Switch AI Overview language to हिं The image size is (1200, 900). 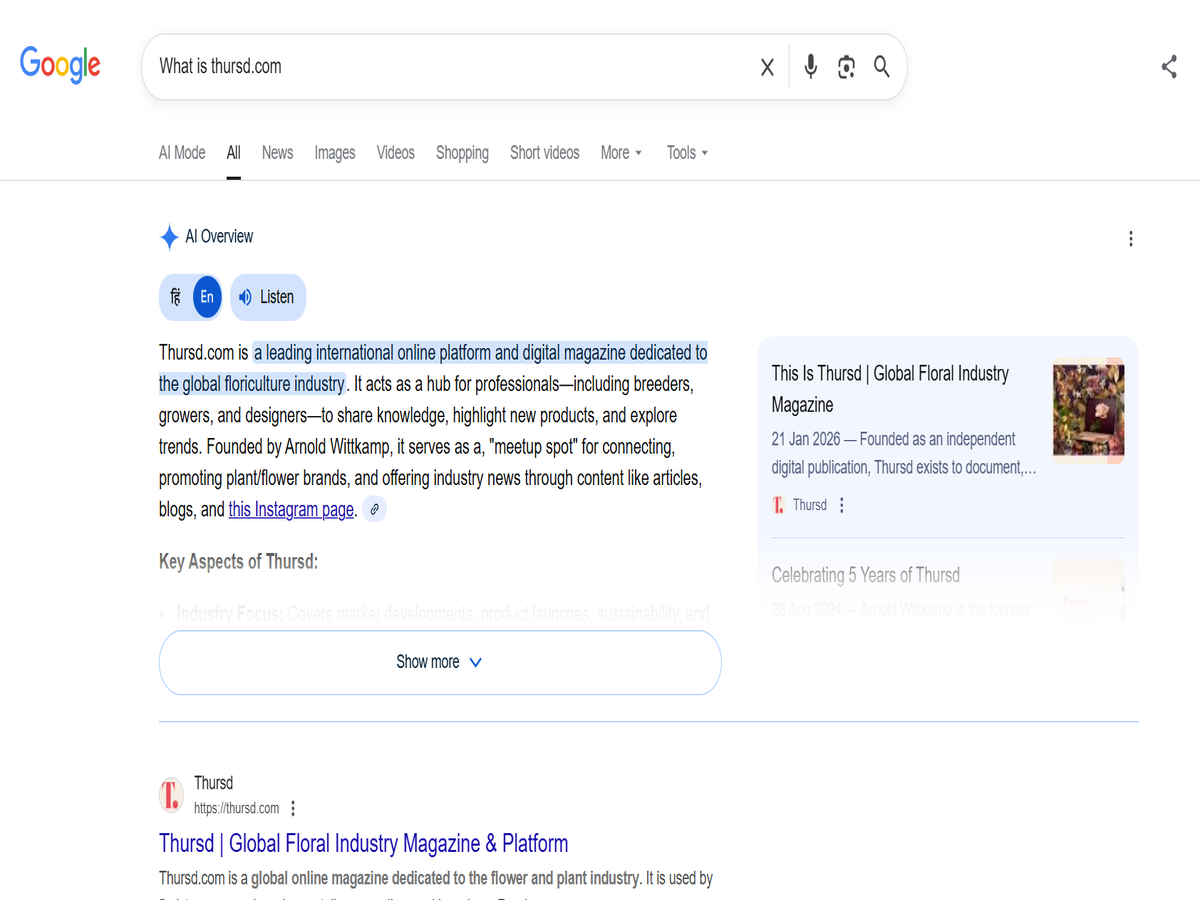point(175,297)
